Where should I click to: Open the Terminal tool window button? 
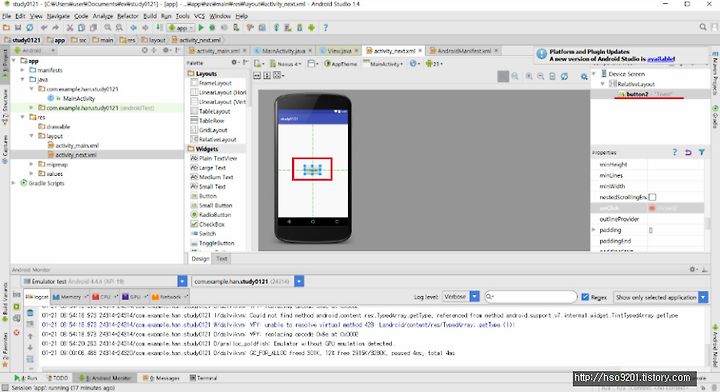[x=203, y=378]
